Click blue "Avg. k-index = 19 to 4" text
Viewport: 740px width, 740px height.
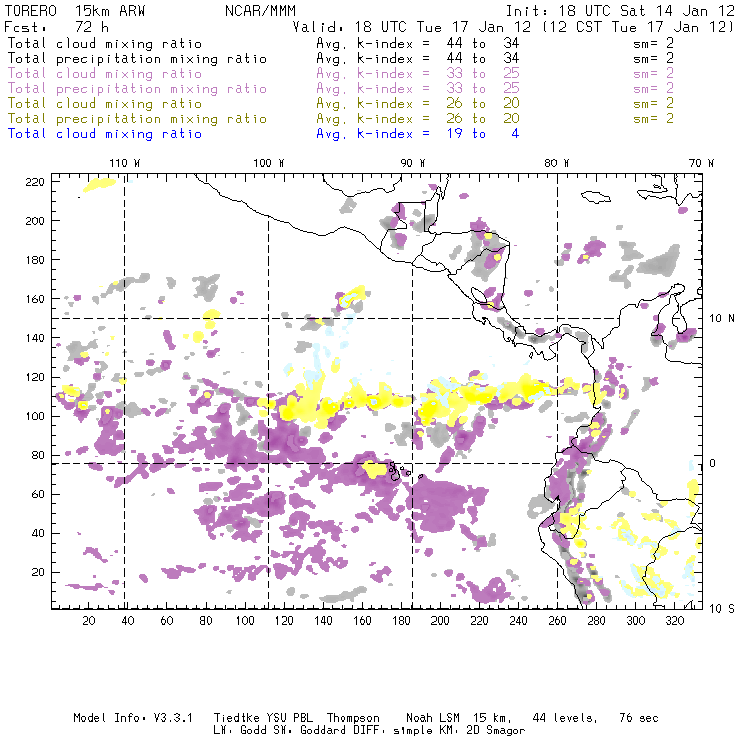pos(418,134)
